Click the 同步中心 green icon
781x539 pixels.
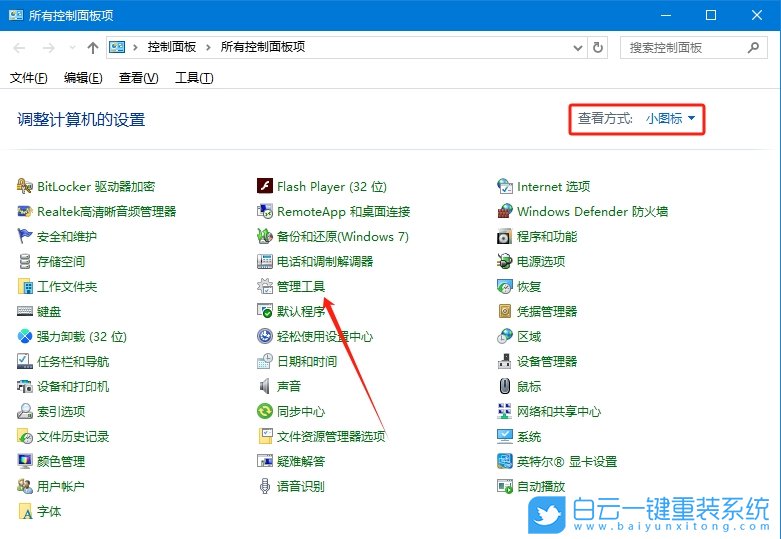click(x=264, y=411)
